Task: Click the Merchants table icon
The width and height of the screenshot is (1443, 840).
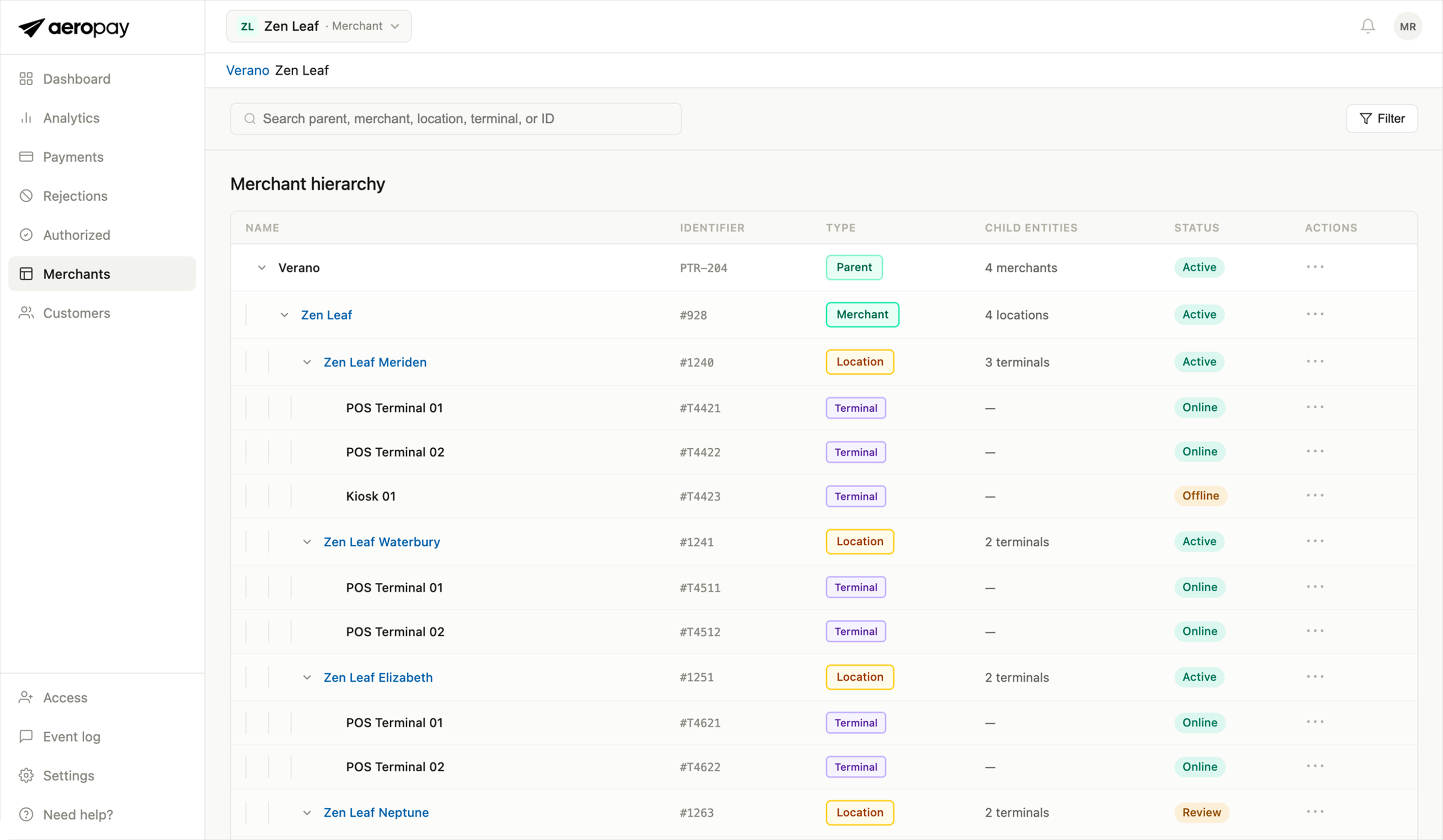Action: pos(26,273)
